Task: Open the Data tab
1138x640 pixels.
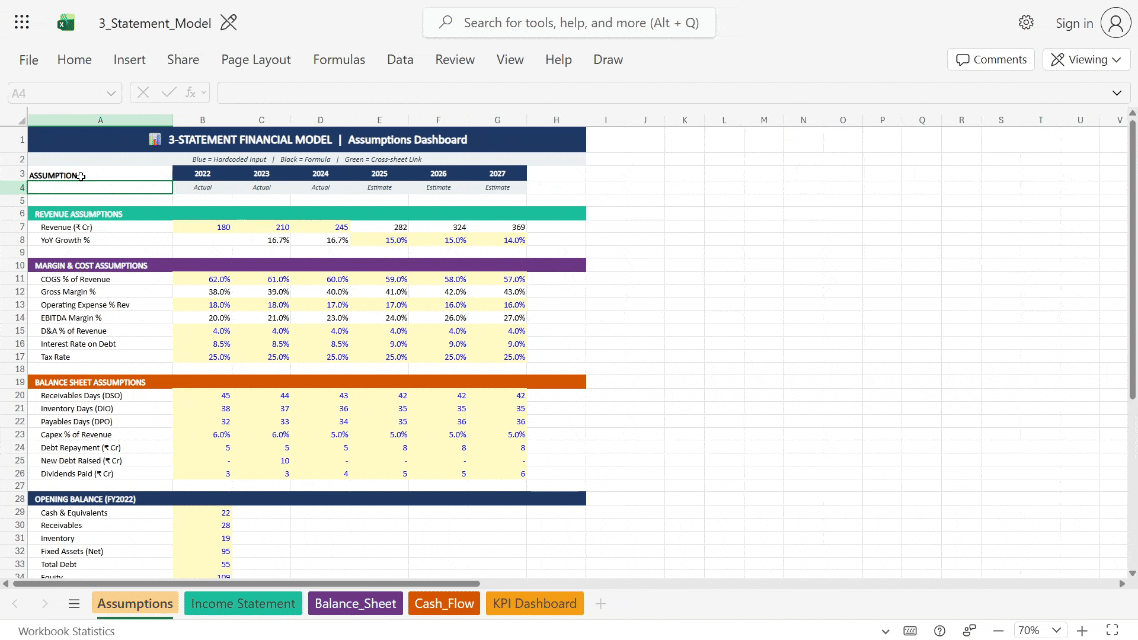Action: [400, 60]
